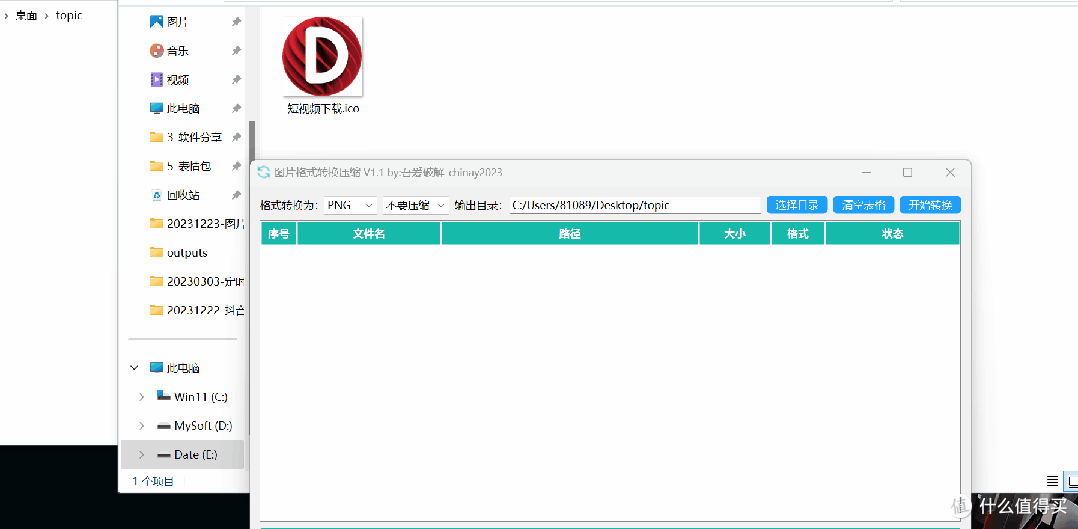Click the output directory path field
This screenshot has height=529, width=1078.
click(635, 205)
